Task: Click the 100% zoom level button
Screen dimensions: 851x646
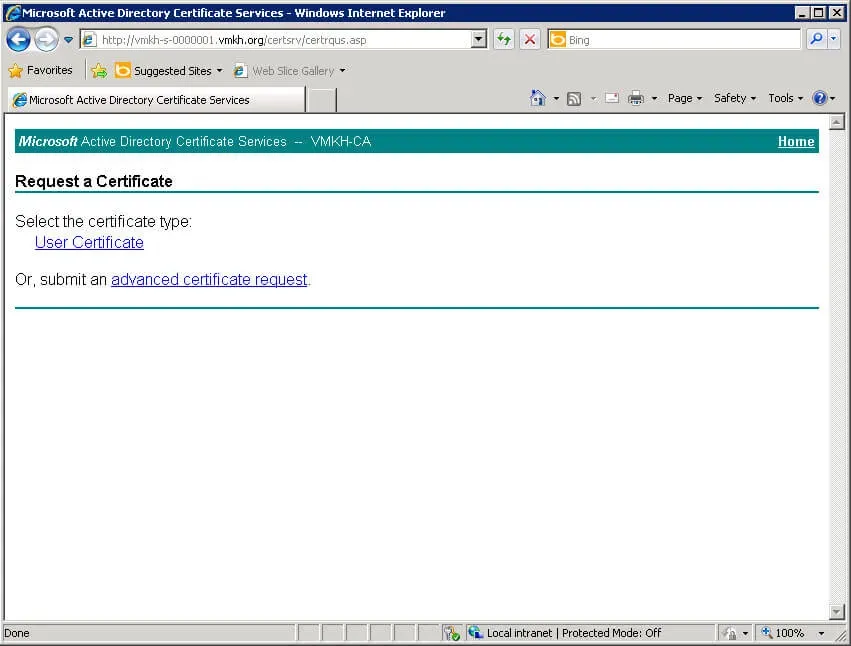Action: tap(783, 633)
